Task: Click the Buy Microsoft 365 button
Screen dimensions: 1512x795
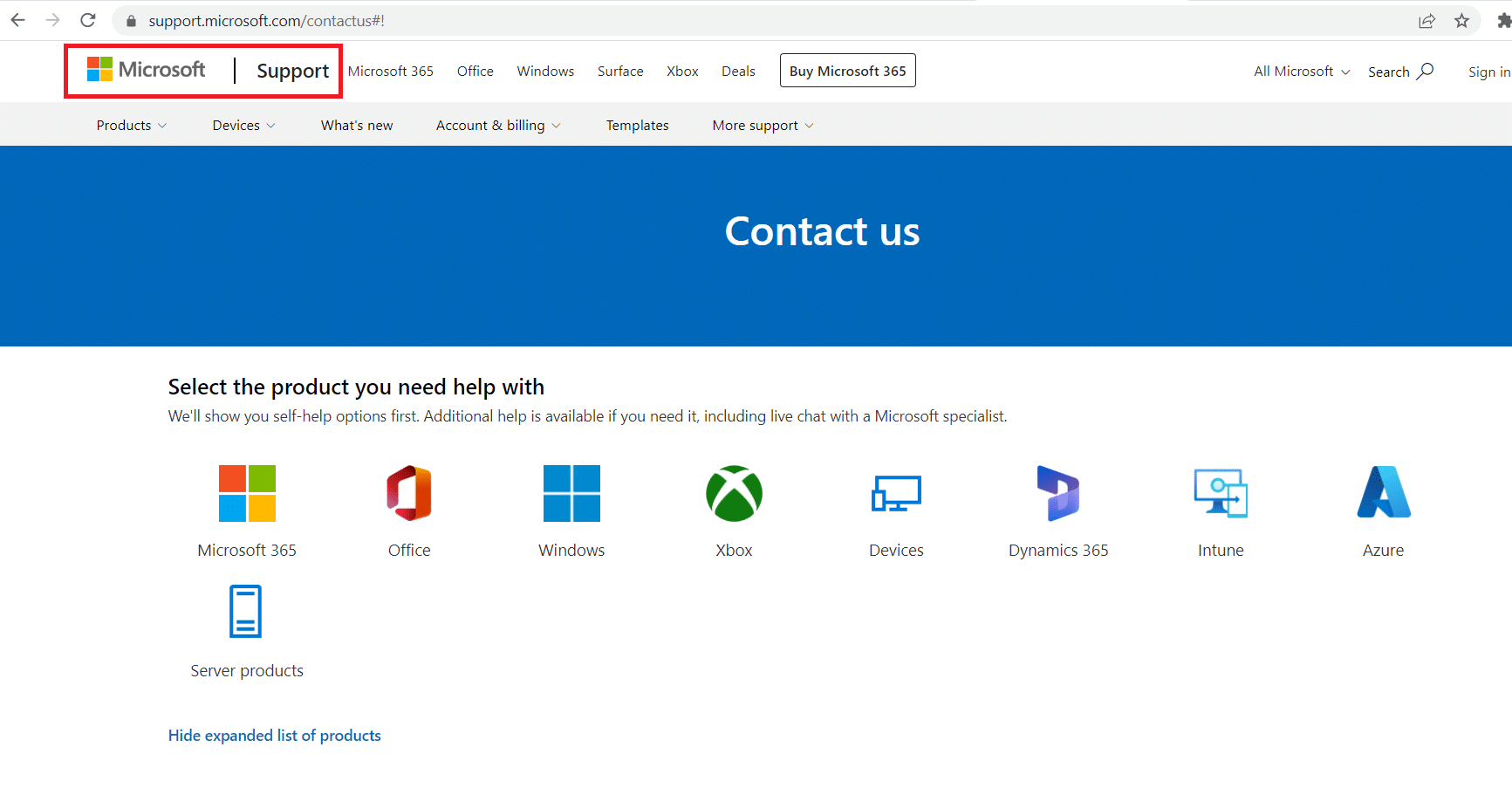Action: [848, 71]
